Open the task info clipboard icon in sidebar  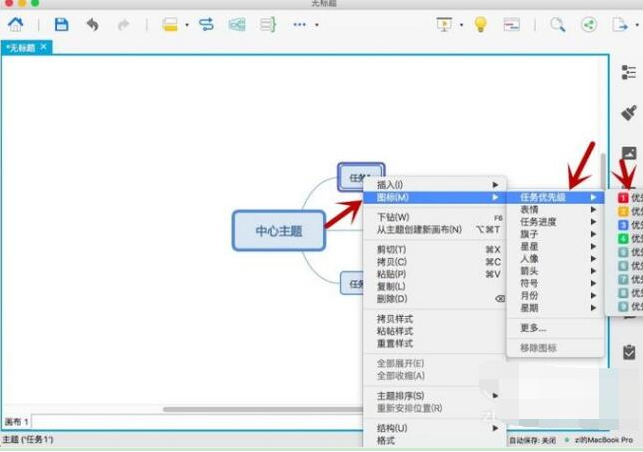[629, 352]
